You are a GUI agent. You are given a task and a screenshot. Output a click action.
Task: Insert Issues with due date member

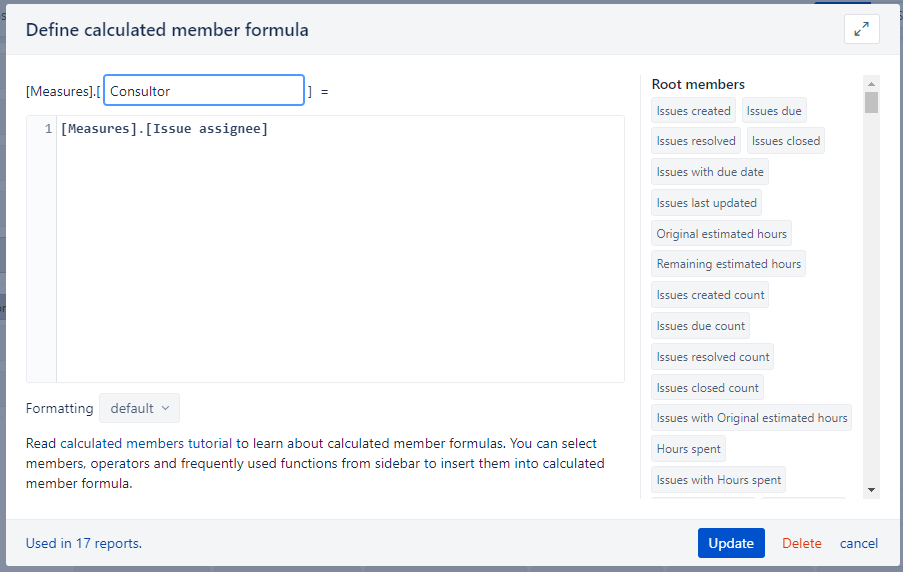(710, 172)
